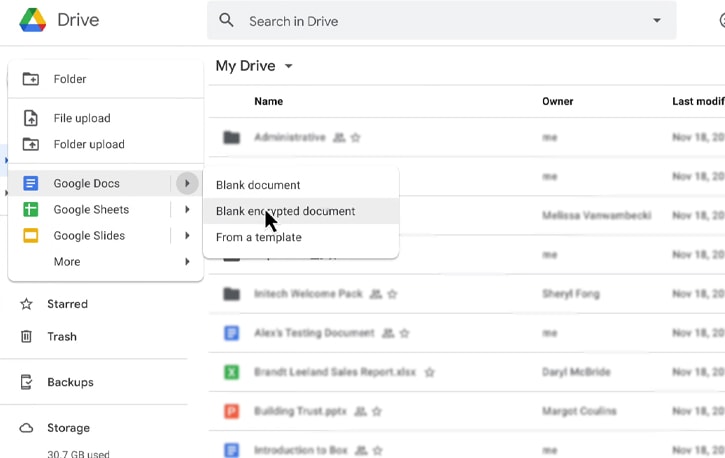The width and height of the screenshot is (725, 458).
Task: Choose File upload
Action: click(x=105, y=118)
